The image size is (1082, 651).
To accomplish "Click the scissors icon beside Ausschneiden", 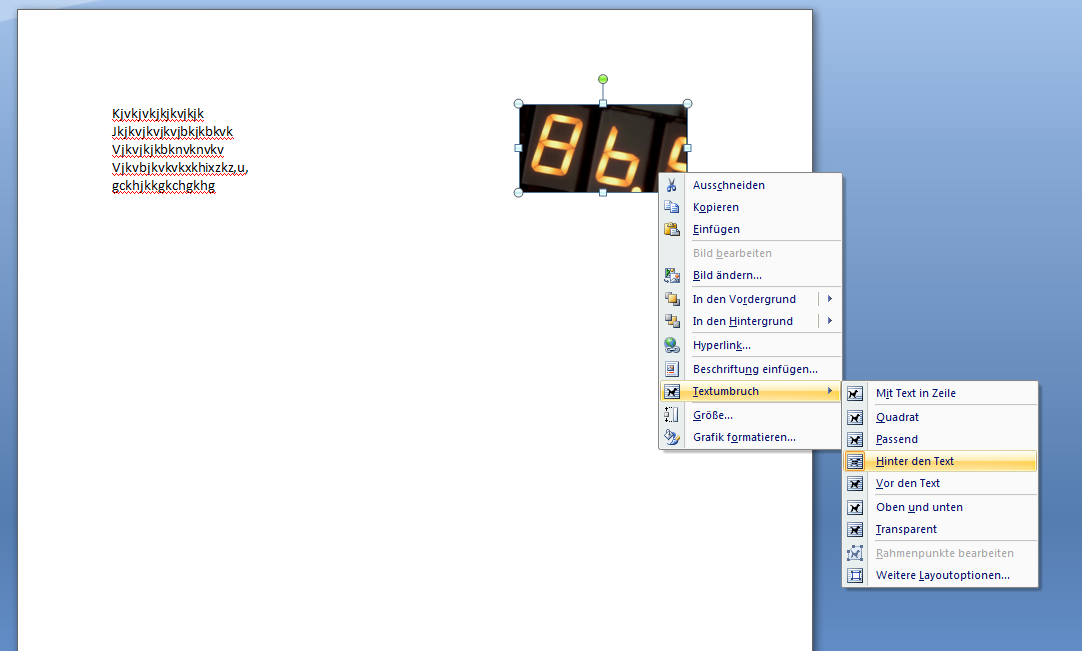I will pos(672,185).
